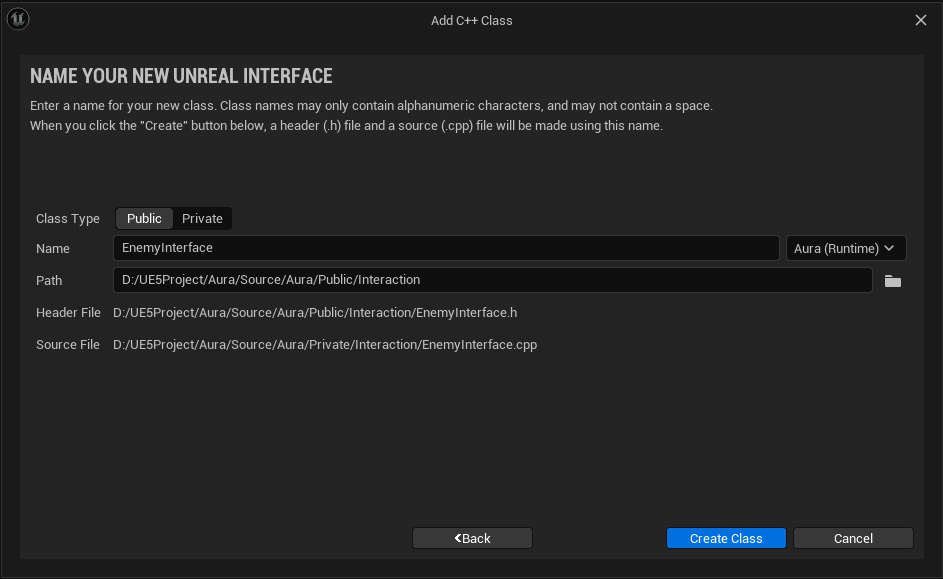Open the Aura (Runtime) module dropdown
Viewport: 943px width, 579px height.
coord(845,248)
